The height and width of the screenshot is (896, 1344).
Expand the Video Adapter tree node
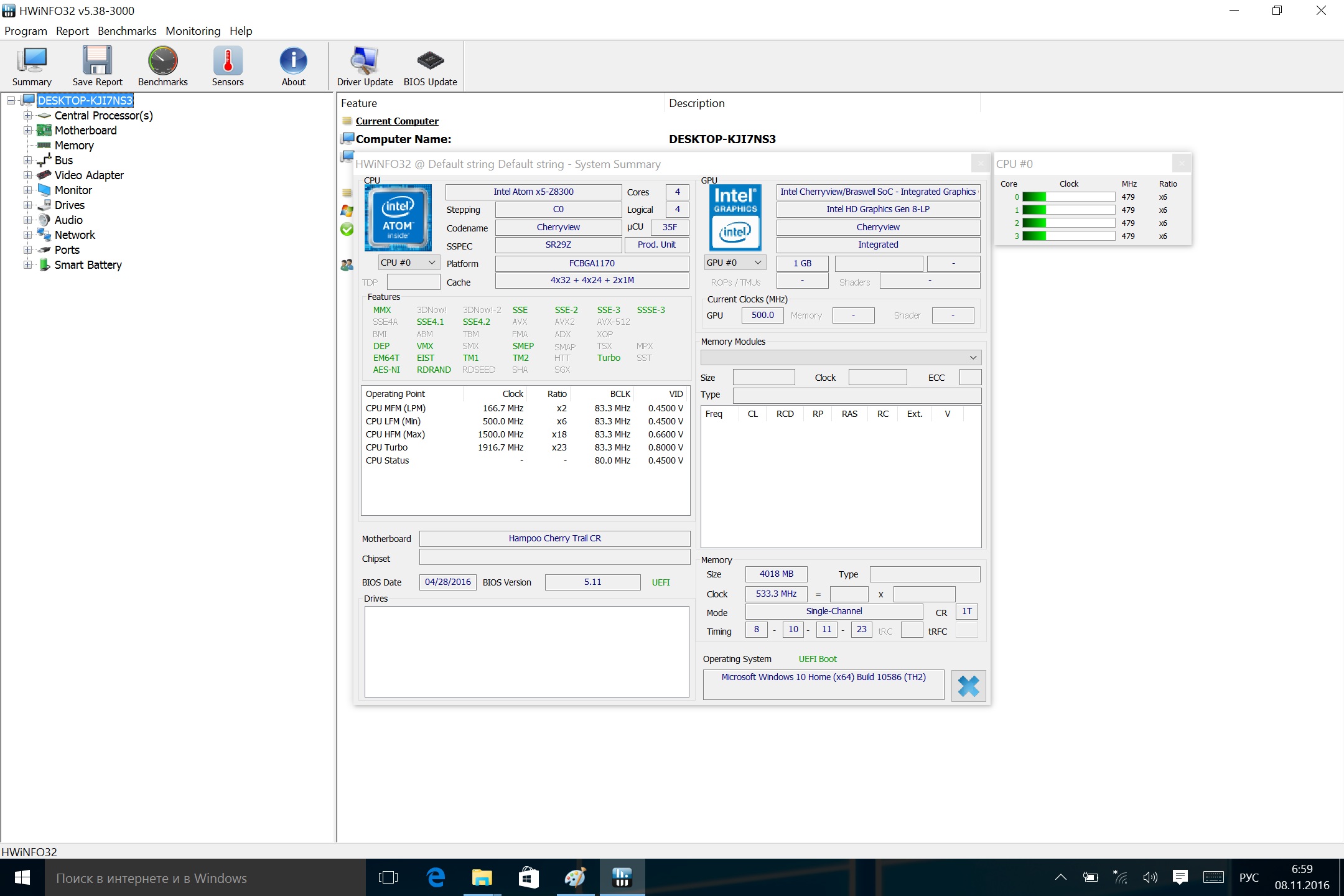[x=27, y=175]
